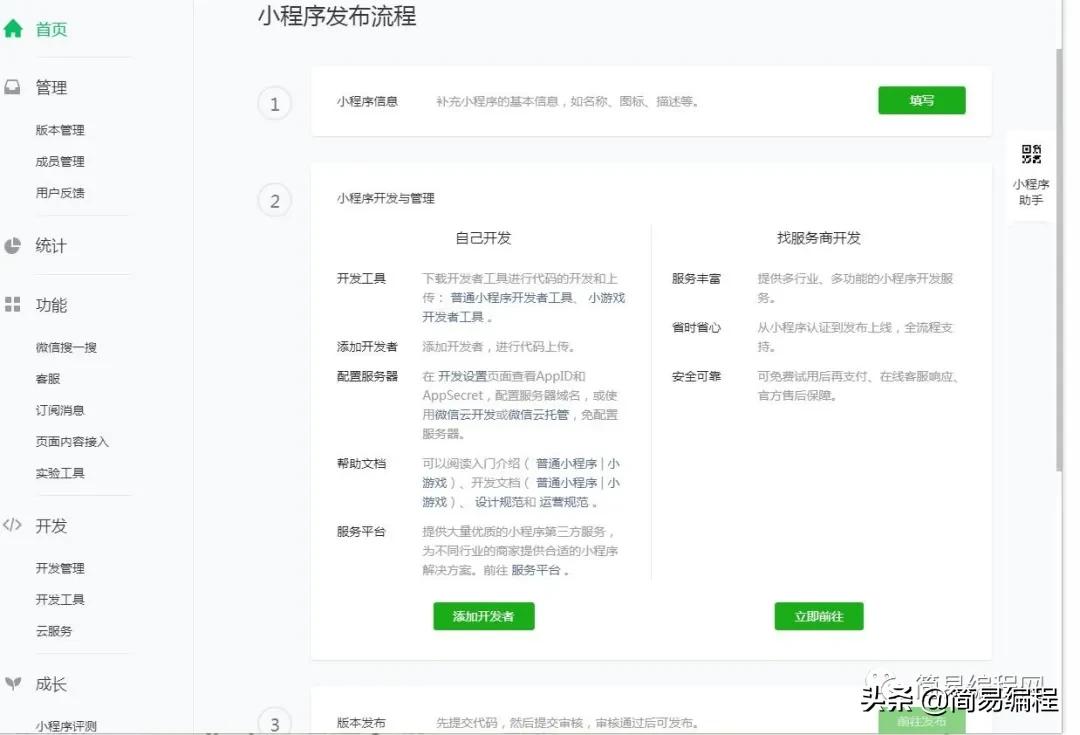
Task: Open the 小程序助手 QR code panel
Action: 1030,170
